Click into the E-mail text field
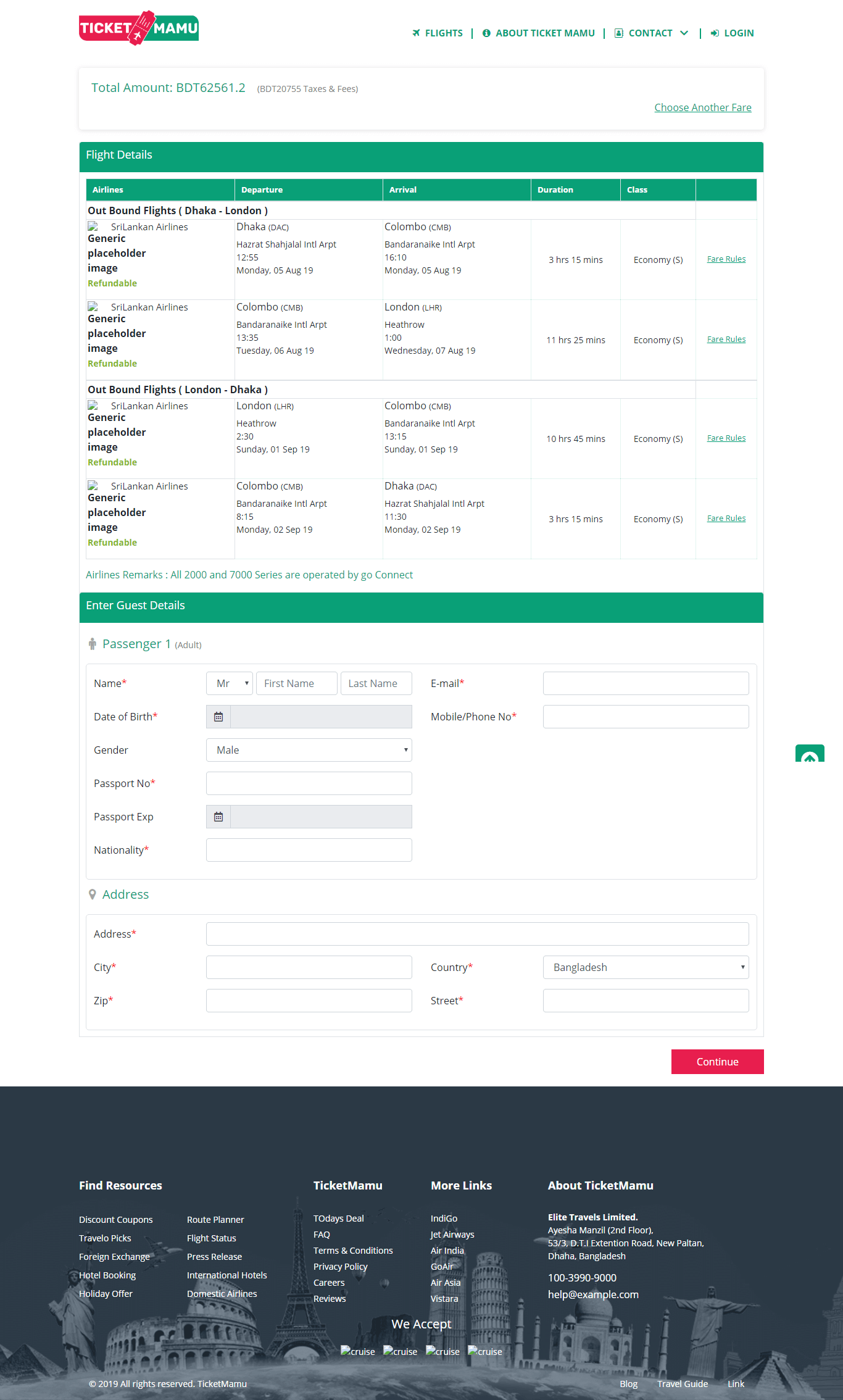Image resolution: width=843 pixels, height=1400 pixels. point(646,683)
